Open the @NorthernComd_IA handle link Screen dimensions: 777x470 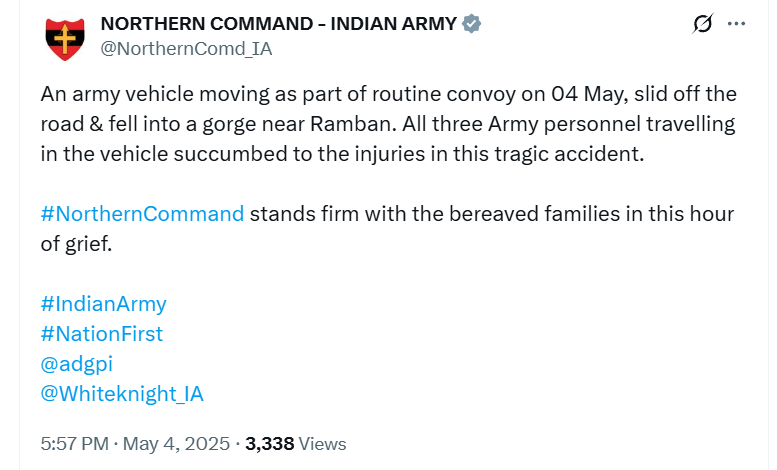[186, 47]
